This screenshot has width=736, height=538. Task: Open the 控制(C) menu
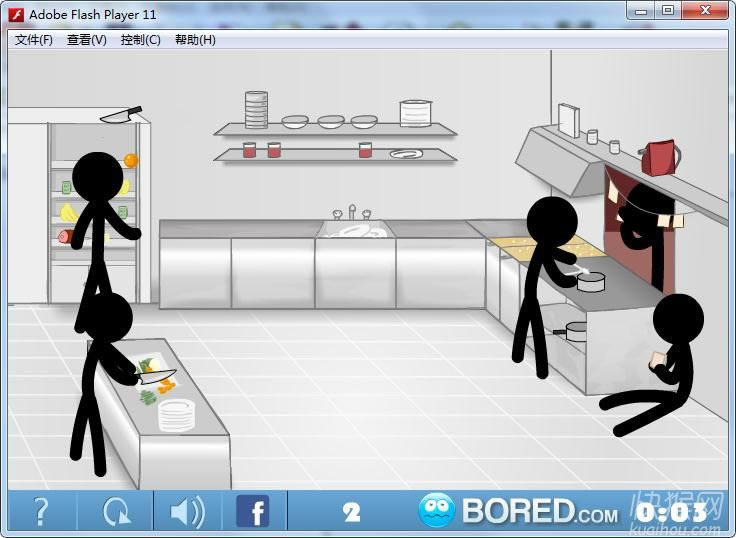click(x=140, y=40)
